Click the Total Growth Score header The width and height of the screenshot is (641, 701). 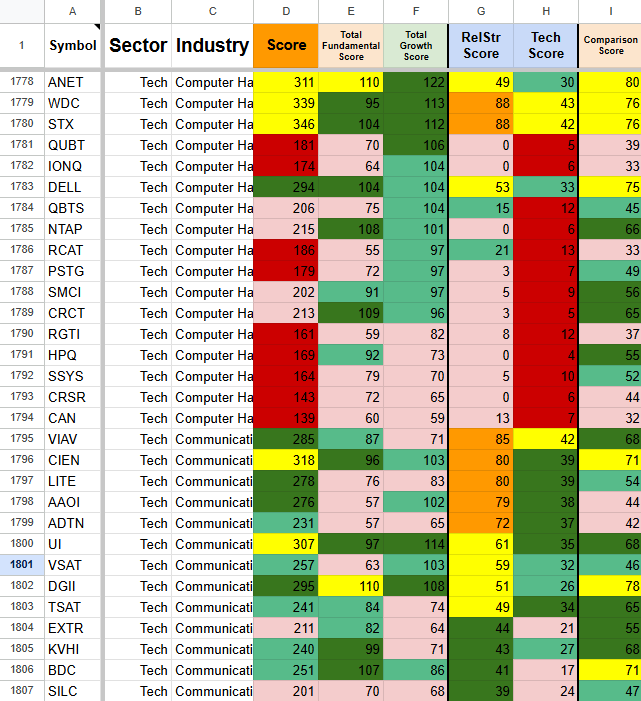coord(416,46)
